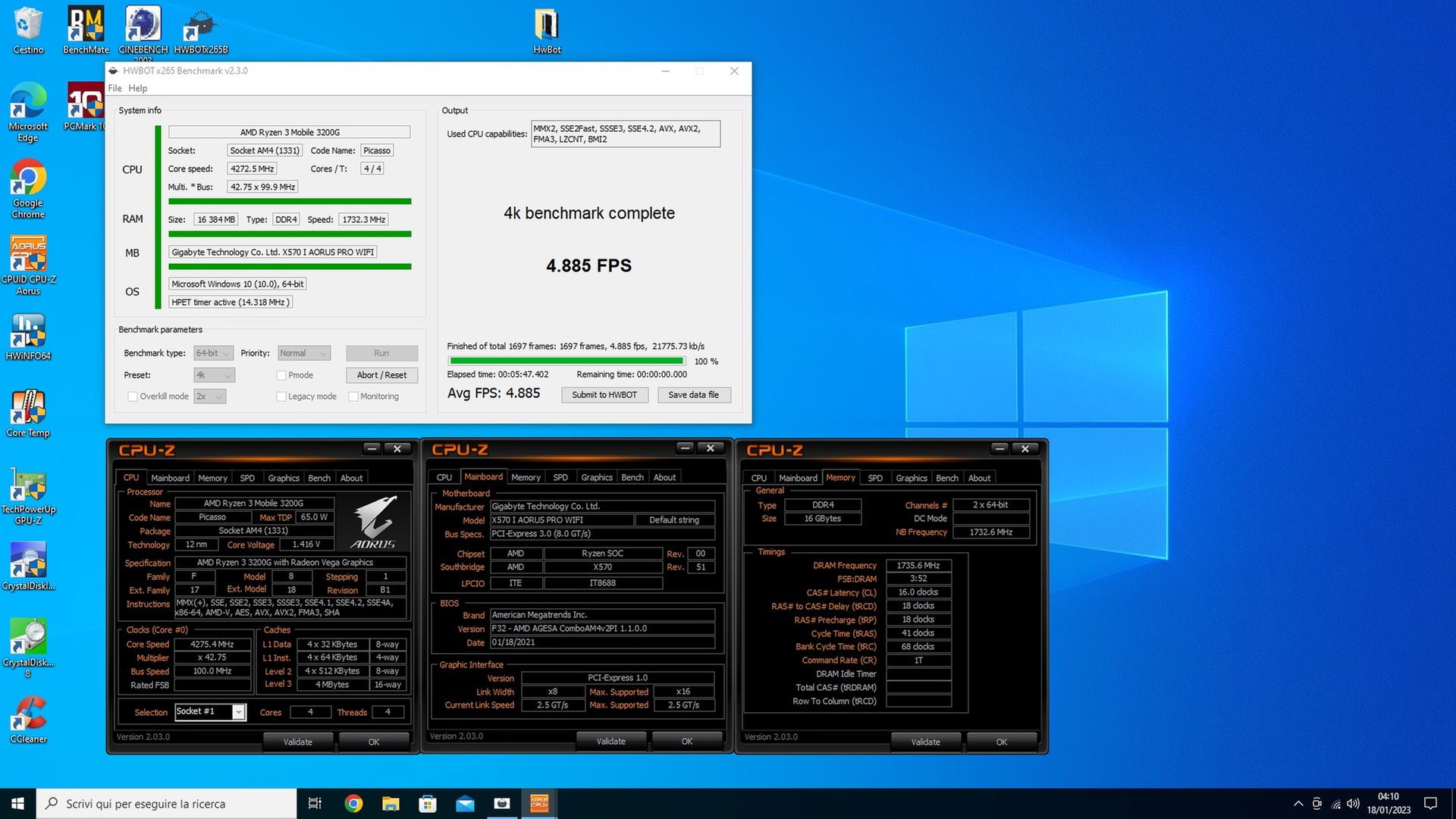The image size is (1456, 819).
Task: Open the Priority dropdown
Action: point(304,353)
